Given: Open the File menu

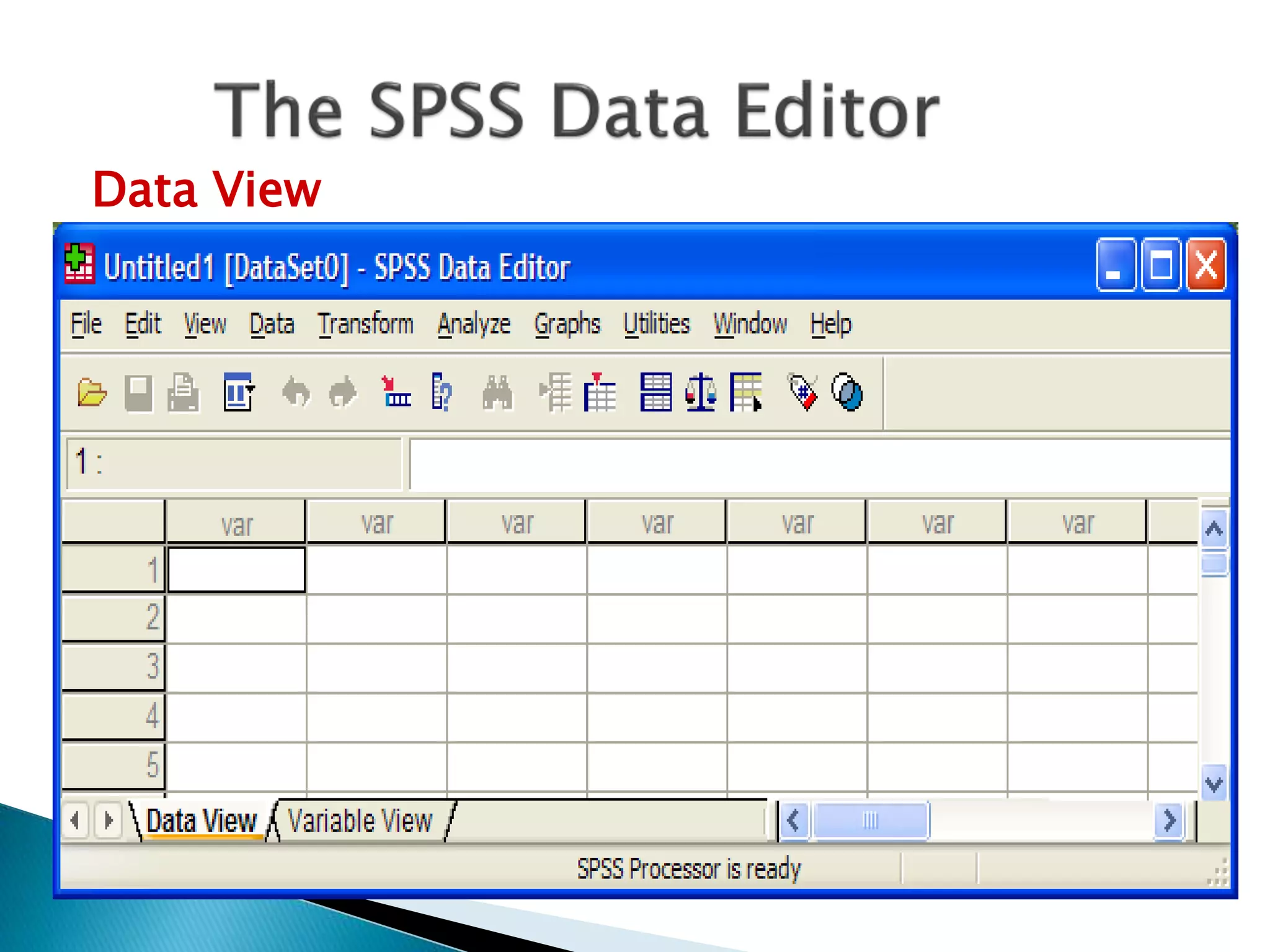Looking at the screenshot, I should point(86,324).
